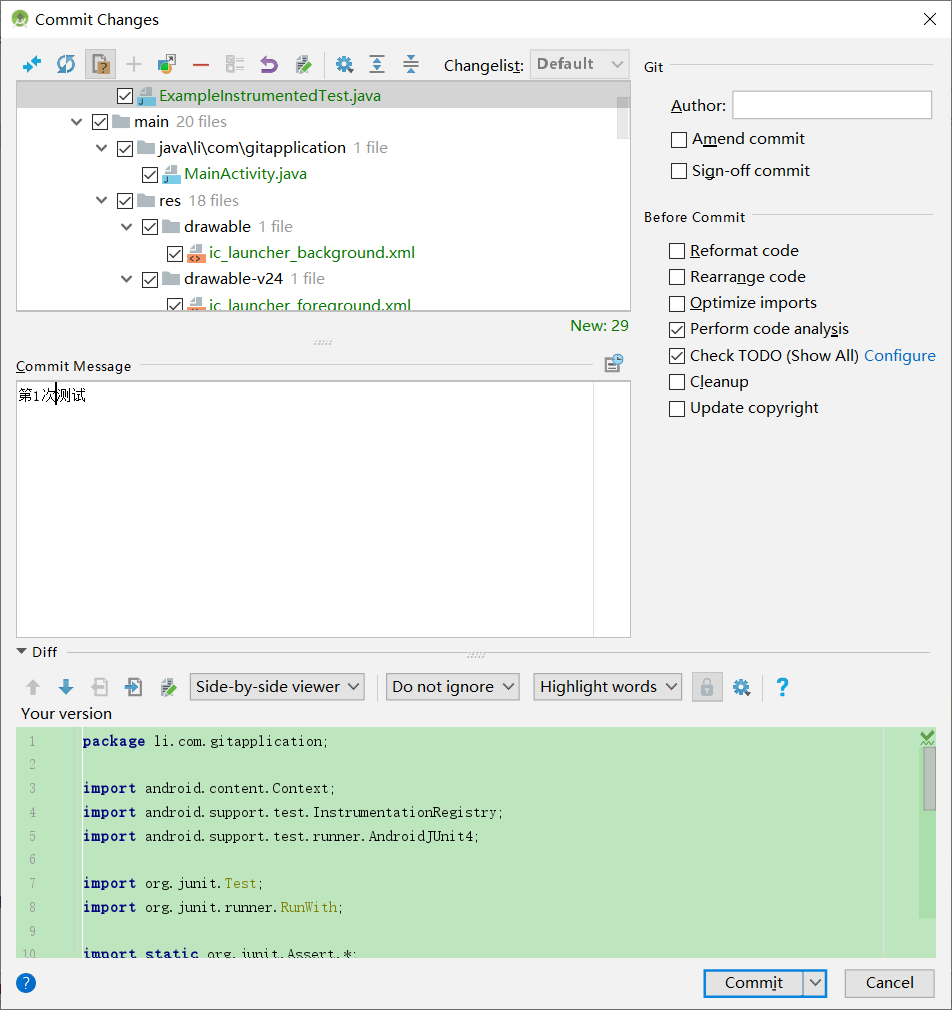Click the Move to Another Changelist icon
Viewport: 952px width, 1010px height.
168,64
